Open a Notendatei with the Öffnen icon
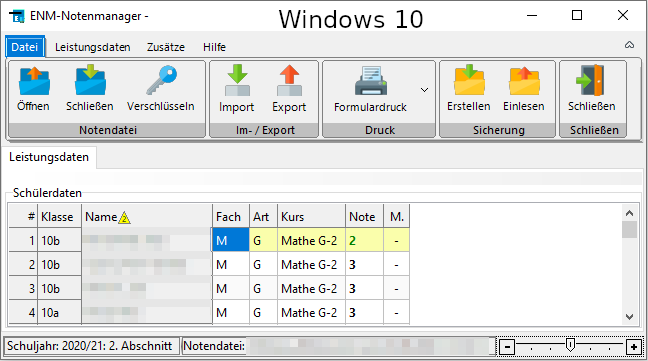 [34, 81]
